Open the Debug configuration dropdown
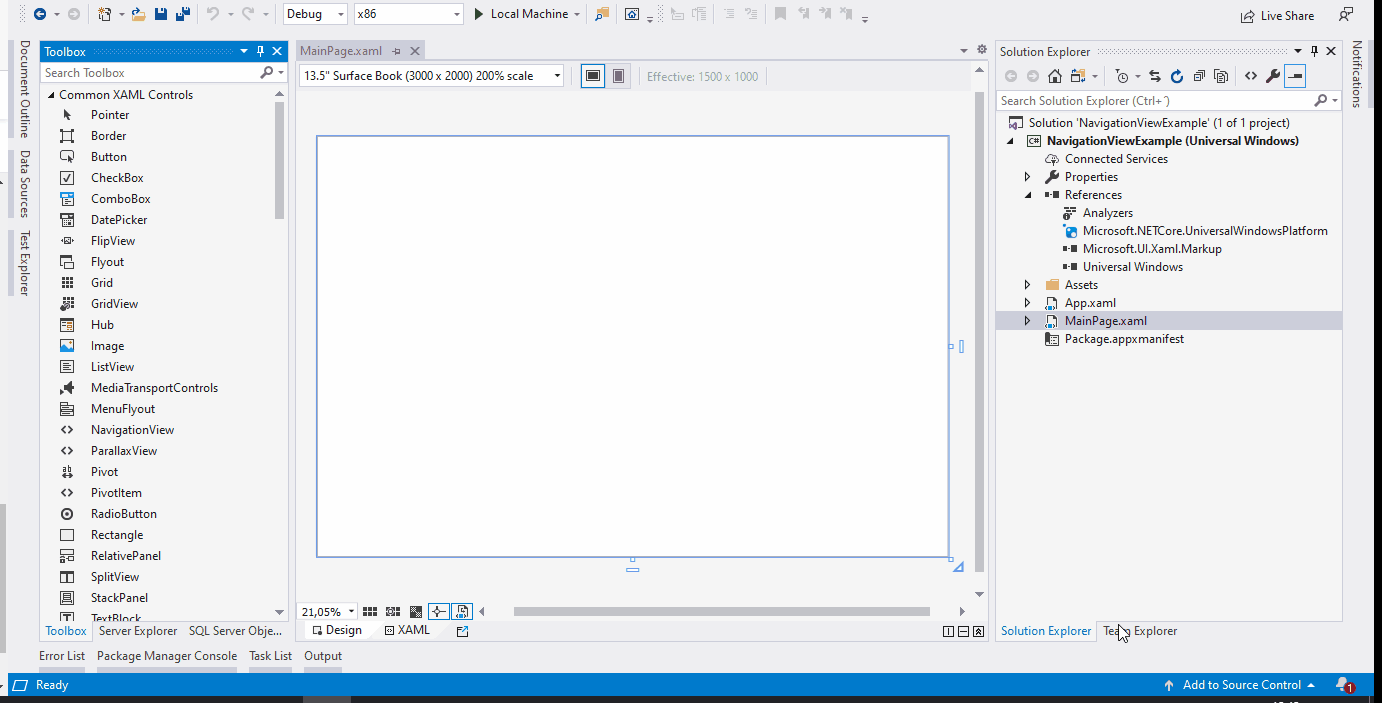1382x703 pixels. click(313, 14)
